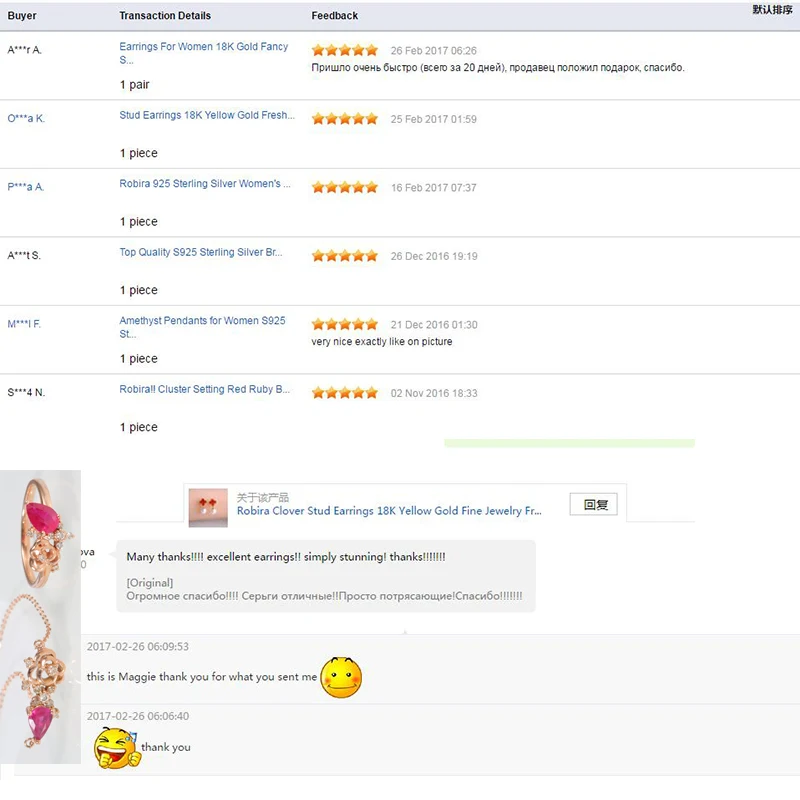Open 'Robira!! Cluster Setting Red Ruby' link
The height and width of the screenshot is (800, 800).
point(204,389)
